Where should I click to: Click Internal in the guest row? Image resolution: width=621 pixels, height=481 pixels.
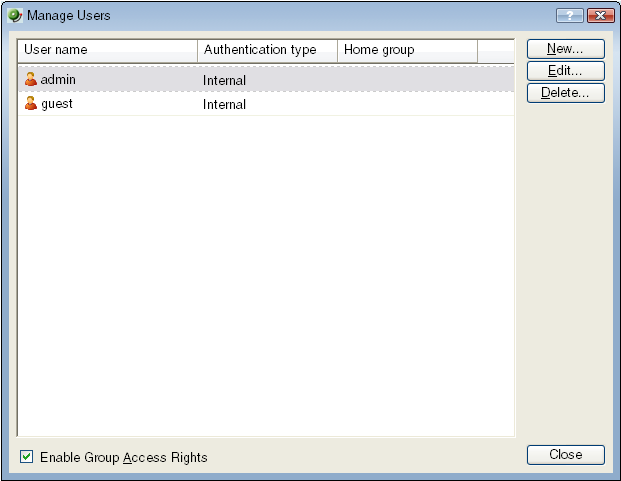click(x=224, y=105)
